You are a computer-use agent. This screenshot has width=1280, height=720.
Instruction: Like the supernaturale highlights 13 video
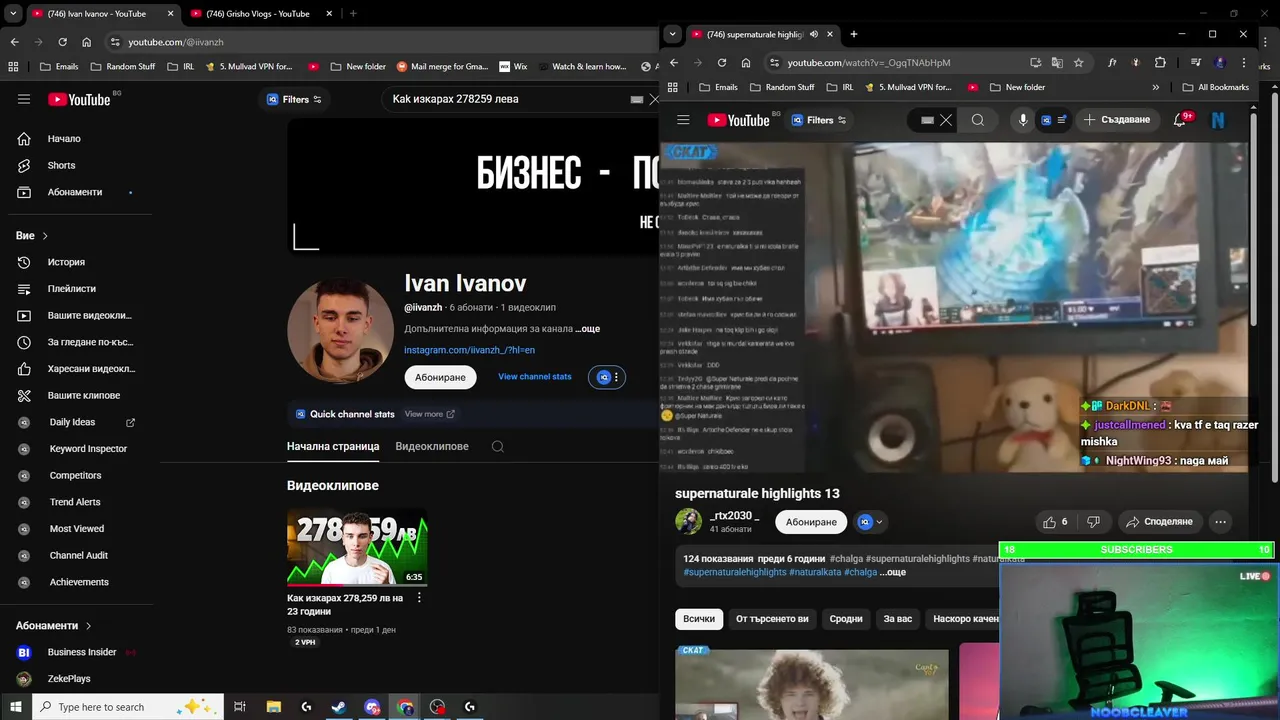(x=1056, y=522)
